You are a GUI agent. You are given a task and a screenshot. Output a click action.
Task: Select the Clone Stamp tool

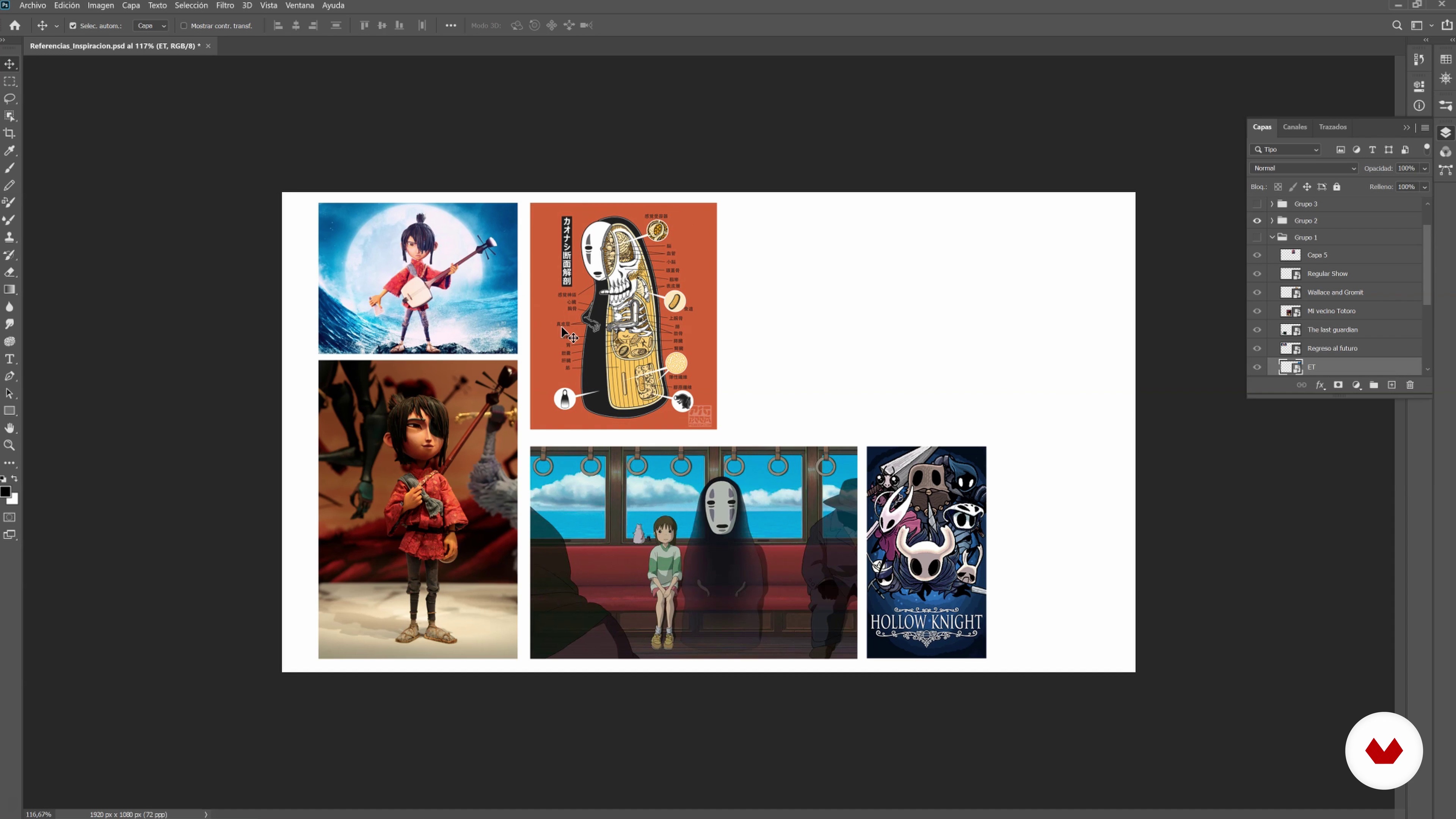[9, 237]
